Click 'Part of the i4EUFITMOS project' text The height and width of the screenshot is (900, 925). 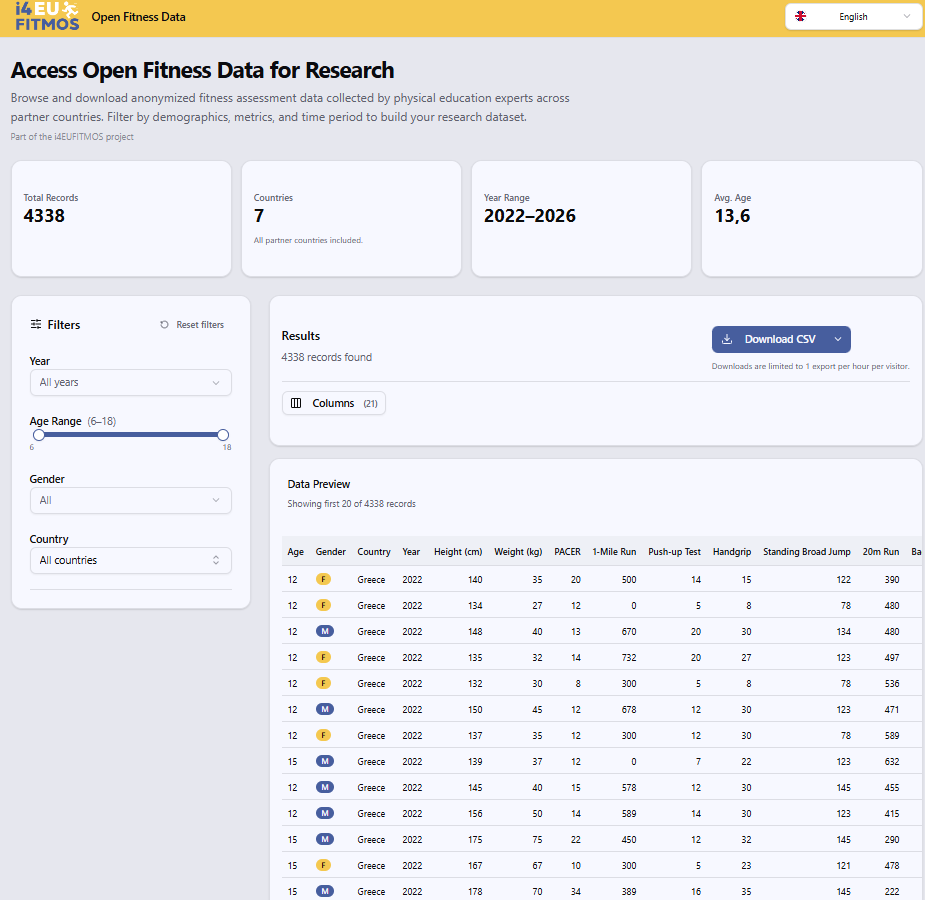tap(72, 137)
